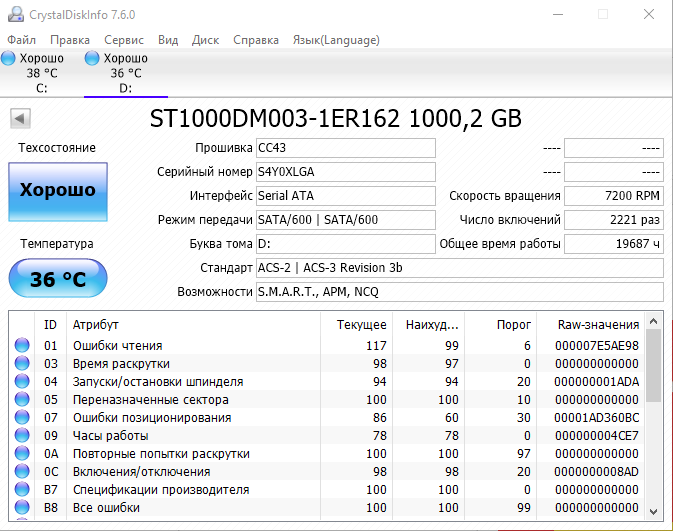Screen dimensions: 673x531
Task: Click status orb for Время раскрутки row
Action: [22, 364]
